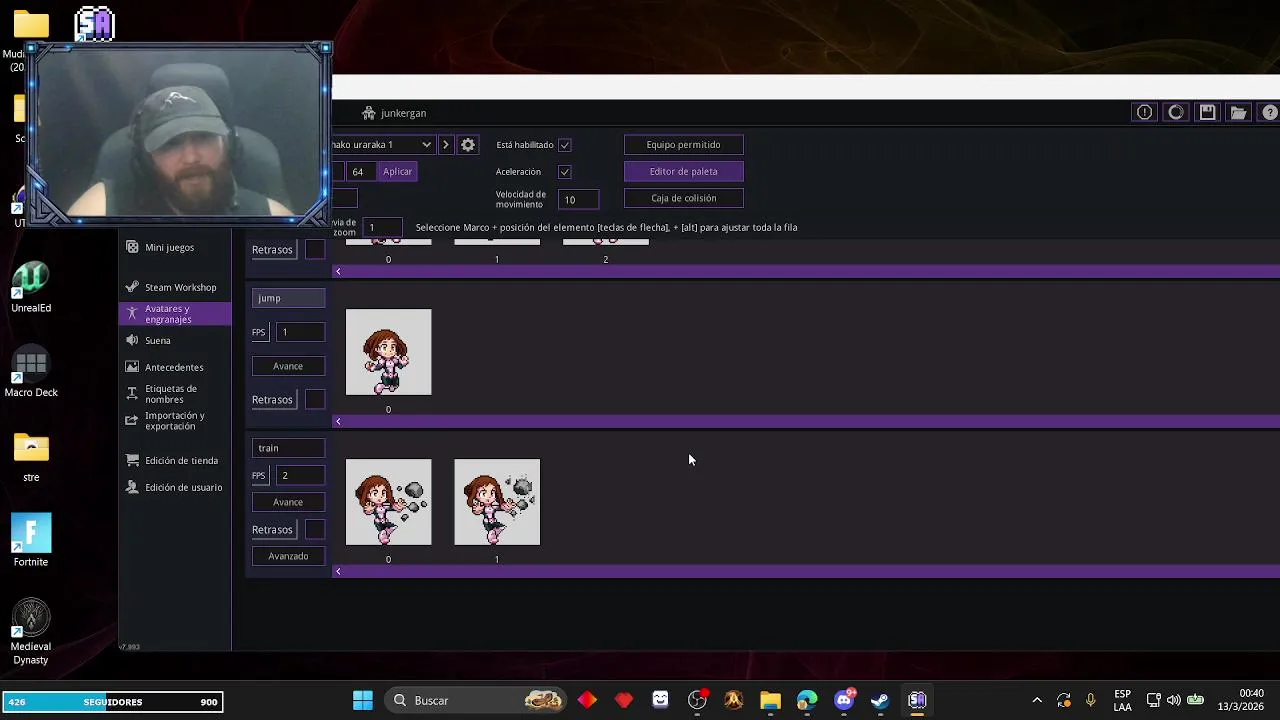Click FPS field in train row
Viewport: 1280px width, 720px height.
point(300,476)
